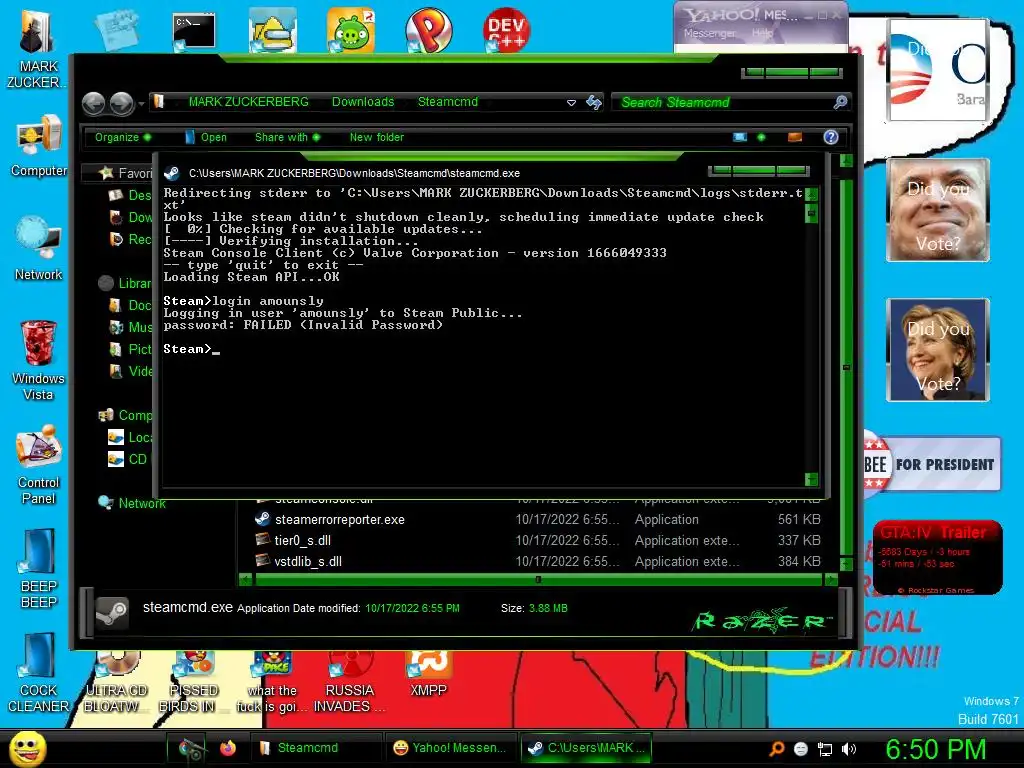Screen dimensions: 1024x768
Task: Click the 6:50 PM taskbar clock
Action: coord(935,749)
